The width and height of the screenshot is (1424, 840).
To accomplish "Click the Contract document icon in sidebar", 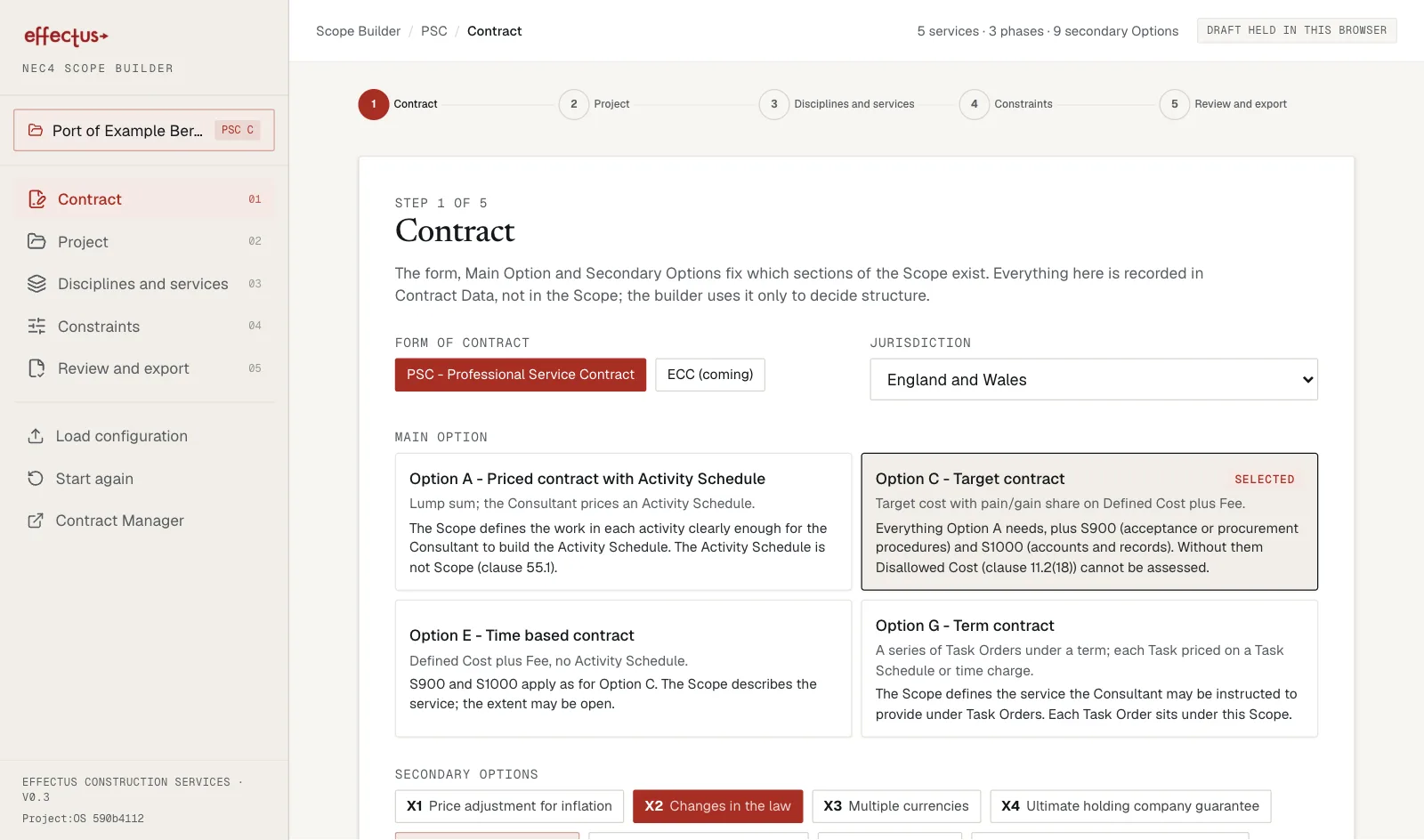I will [x=36, y=199].
